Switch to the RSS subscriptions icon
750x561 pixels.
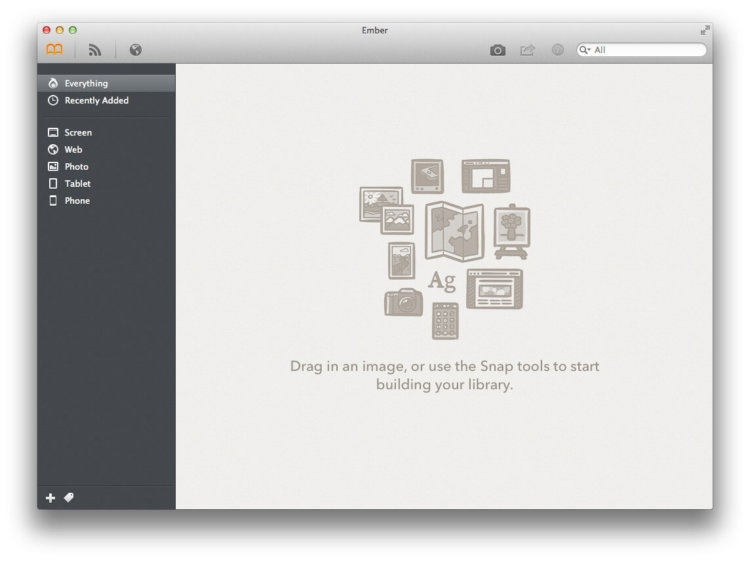tap(95, 50)
